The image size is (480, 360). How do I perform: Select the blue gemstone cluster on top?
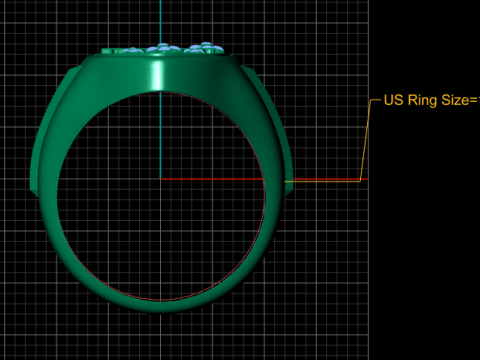[x=173, y=49]
